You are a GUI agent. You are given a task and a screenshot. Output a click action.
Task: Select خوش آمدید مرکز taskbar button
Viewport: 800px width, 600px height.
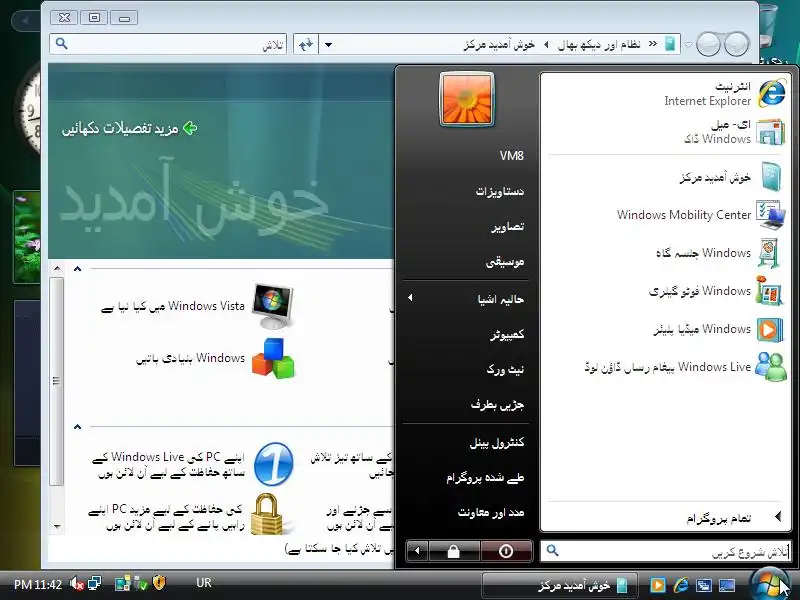click(559, 585)
